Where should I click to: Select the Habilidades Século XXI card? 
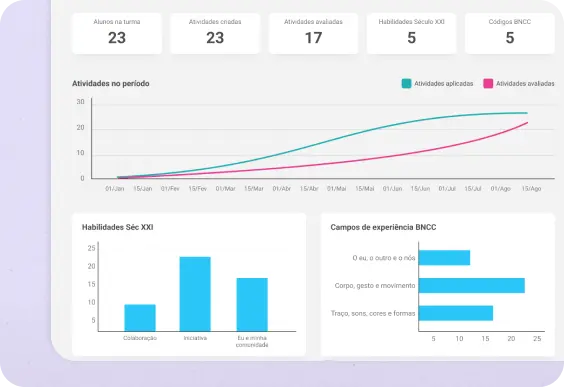pyautogui.click(x=411, y=33)
